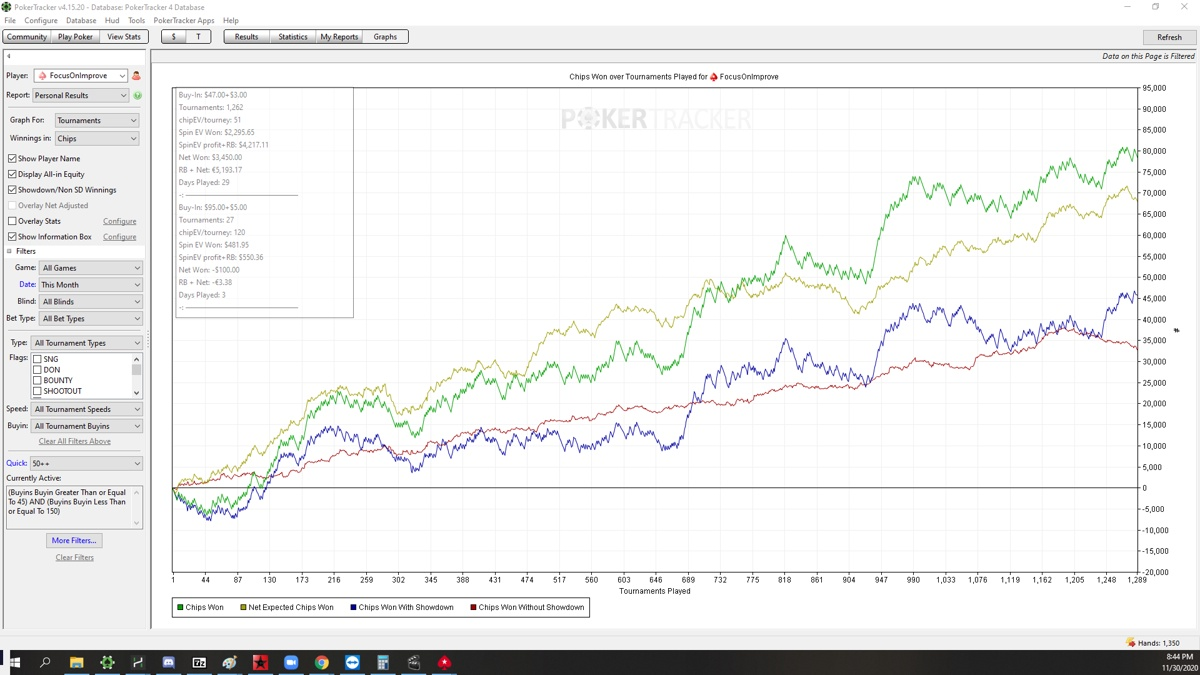
Task: Toggle Showdown/Non SD Winnings checkbox
Action: point(12,190)
